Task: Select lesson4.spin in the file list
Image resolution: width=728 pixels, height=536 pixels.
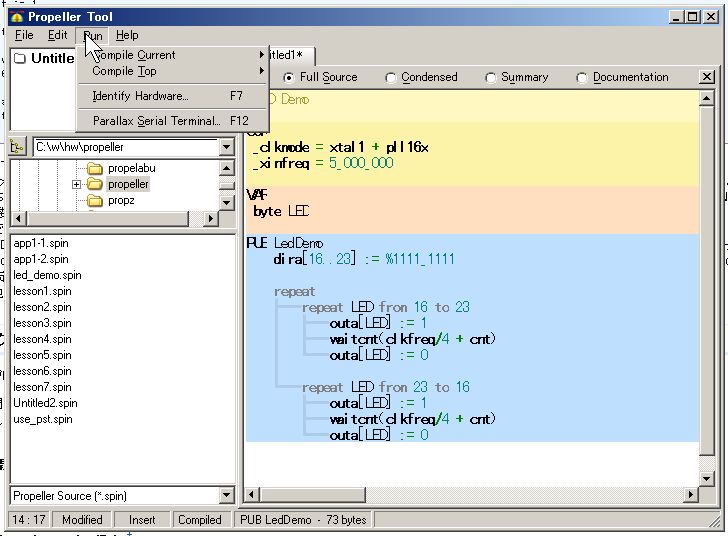Action: pos(42,339)
